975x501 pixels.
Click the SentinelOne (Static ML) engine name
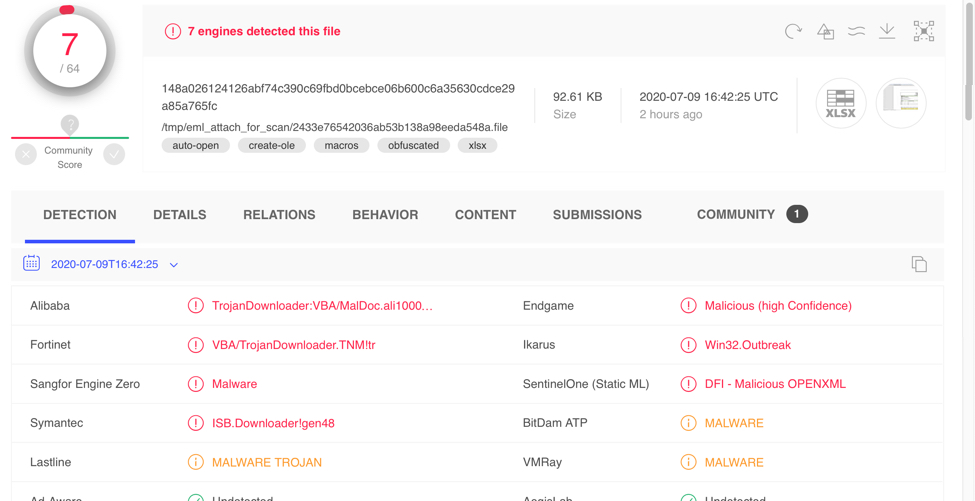586,384
